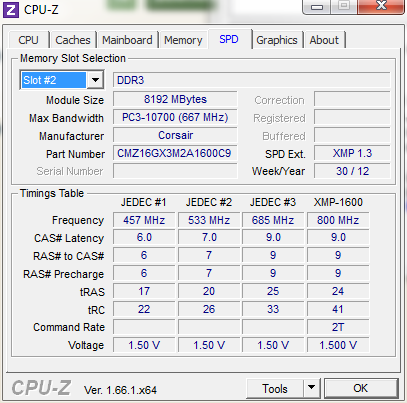Screen dimensions: 407x403
Task: Click the CAS# Latency 7.0 cell
Action: (209, 238)
